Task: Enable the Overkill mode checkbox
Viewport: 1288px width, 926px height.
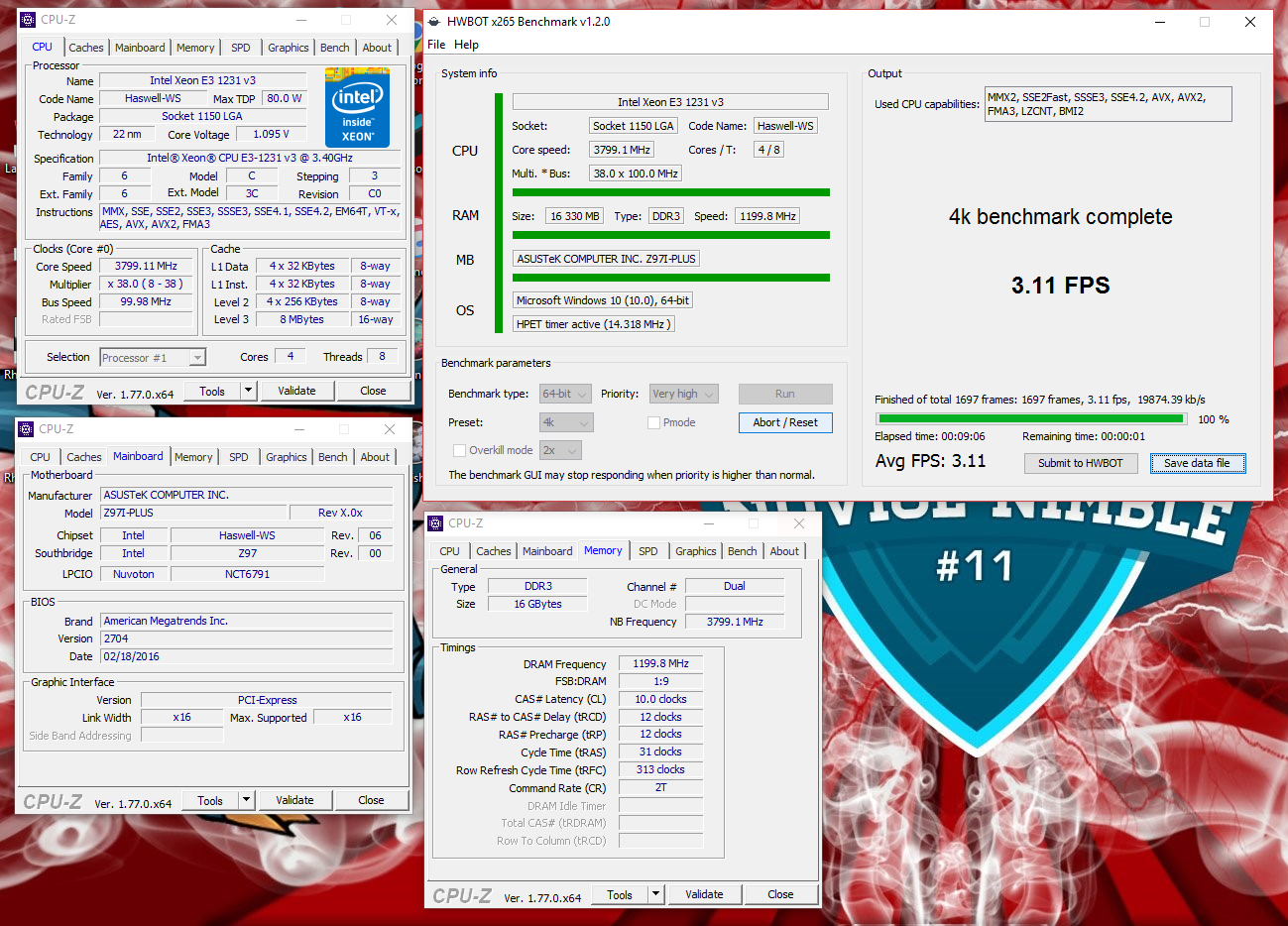Action: 459,450
